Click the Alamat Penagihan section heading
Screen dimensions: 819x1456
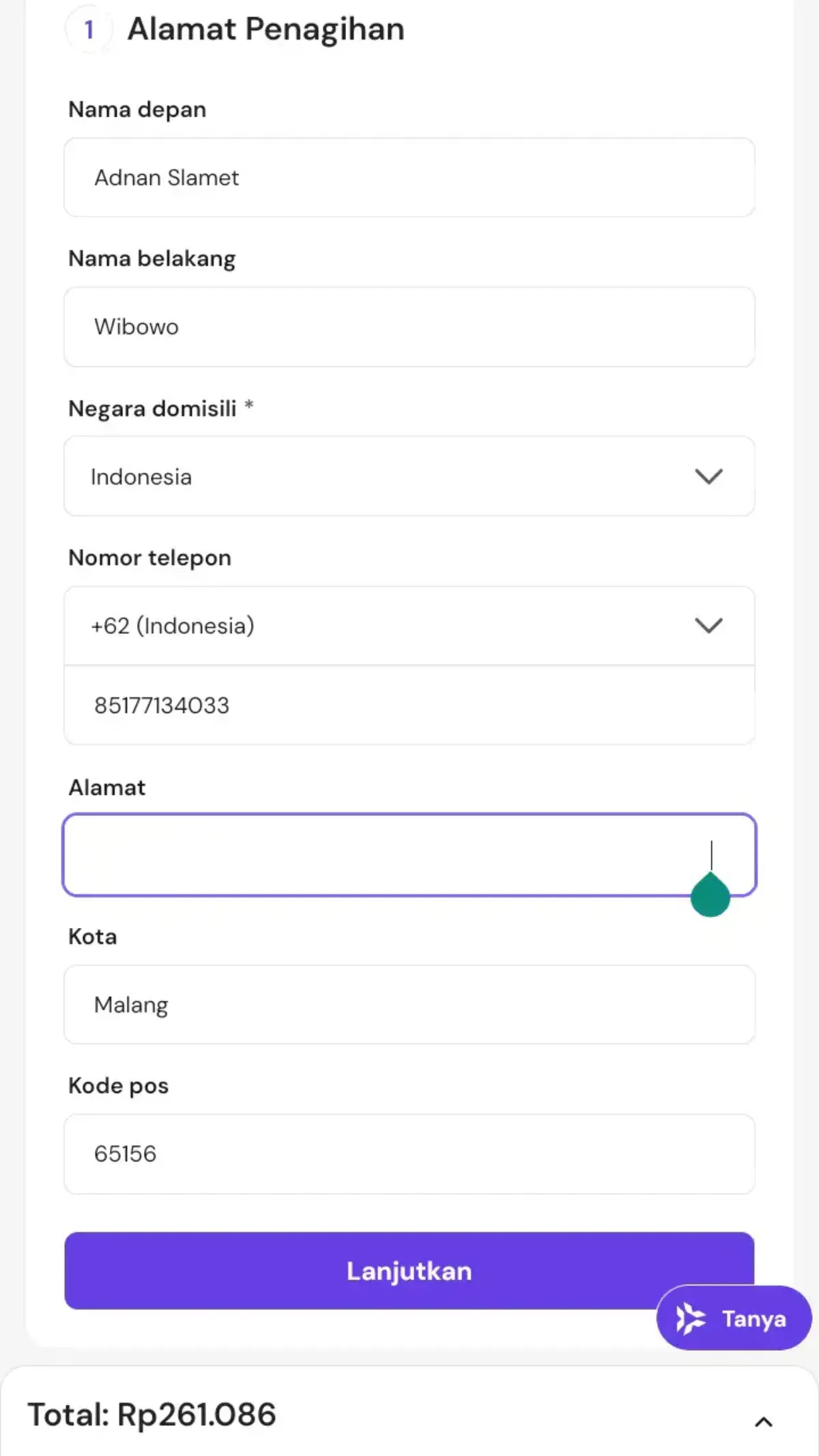pos(266,29)
